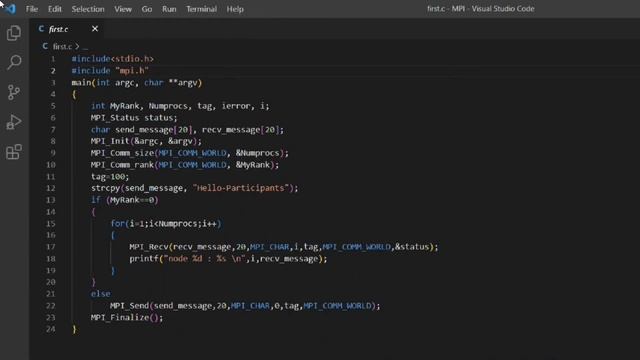Click on '"mpi.h"' string in line 2

132,71
